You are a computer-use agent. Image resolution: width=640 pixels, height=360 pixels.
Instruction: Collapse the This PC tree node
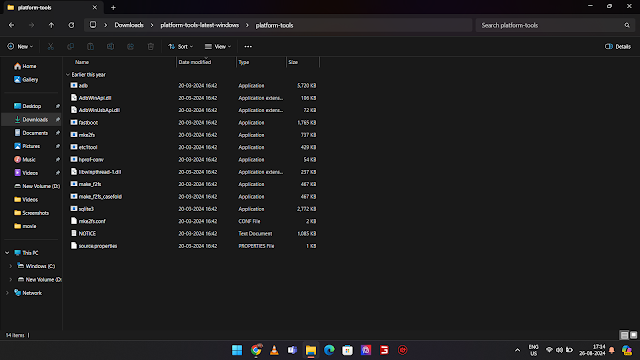[7, 253]
